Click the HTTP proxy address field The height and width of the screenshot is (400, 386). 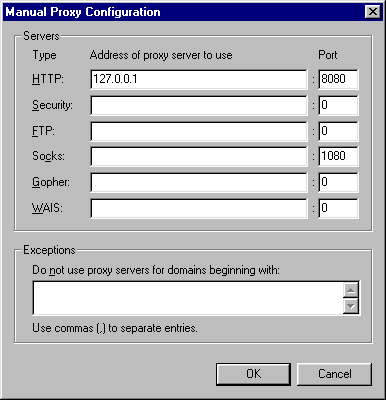199,79
